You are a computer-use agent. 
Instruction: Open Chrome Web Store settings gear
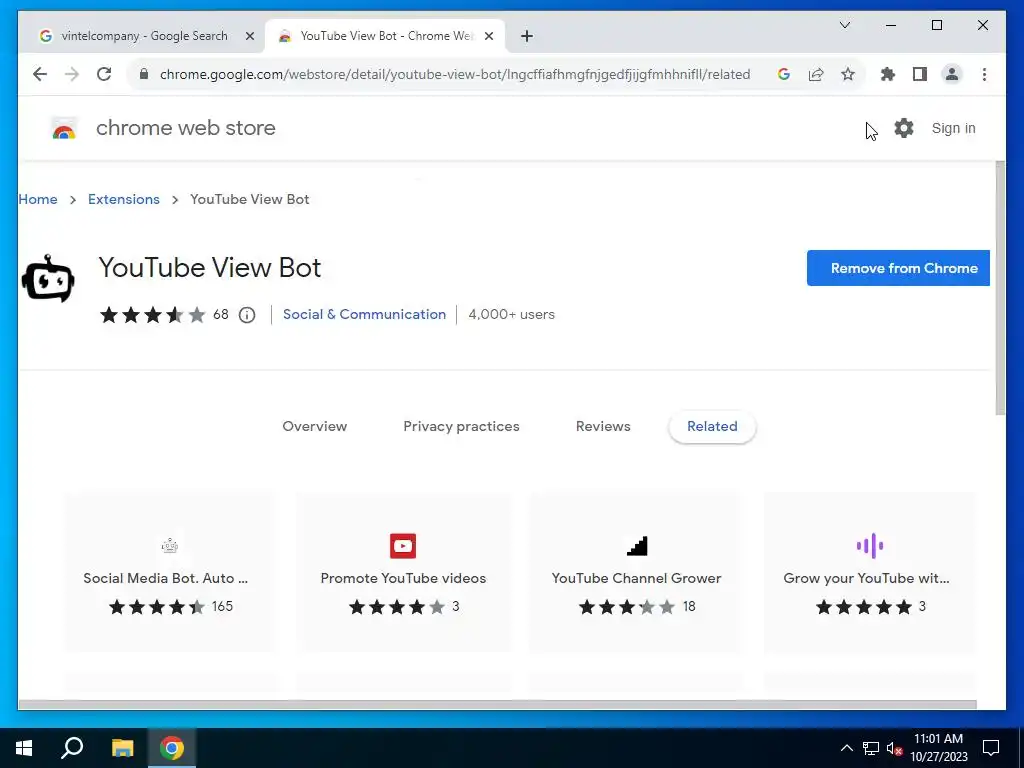(x=904, y=128)
